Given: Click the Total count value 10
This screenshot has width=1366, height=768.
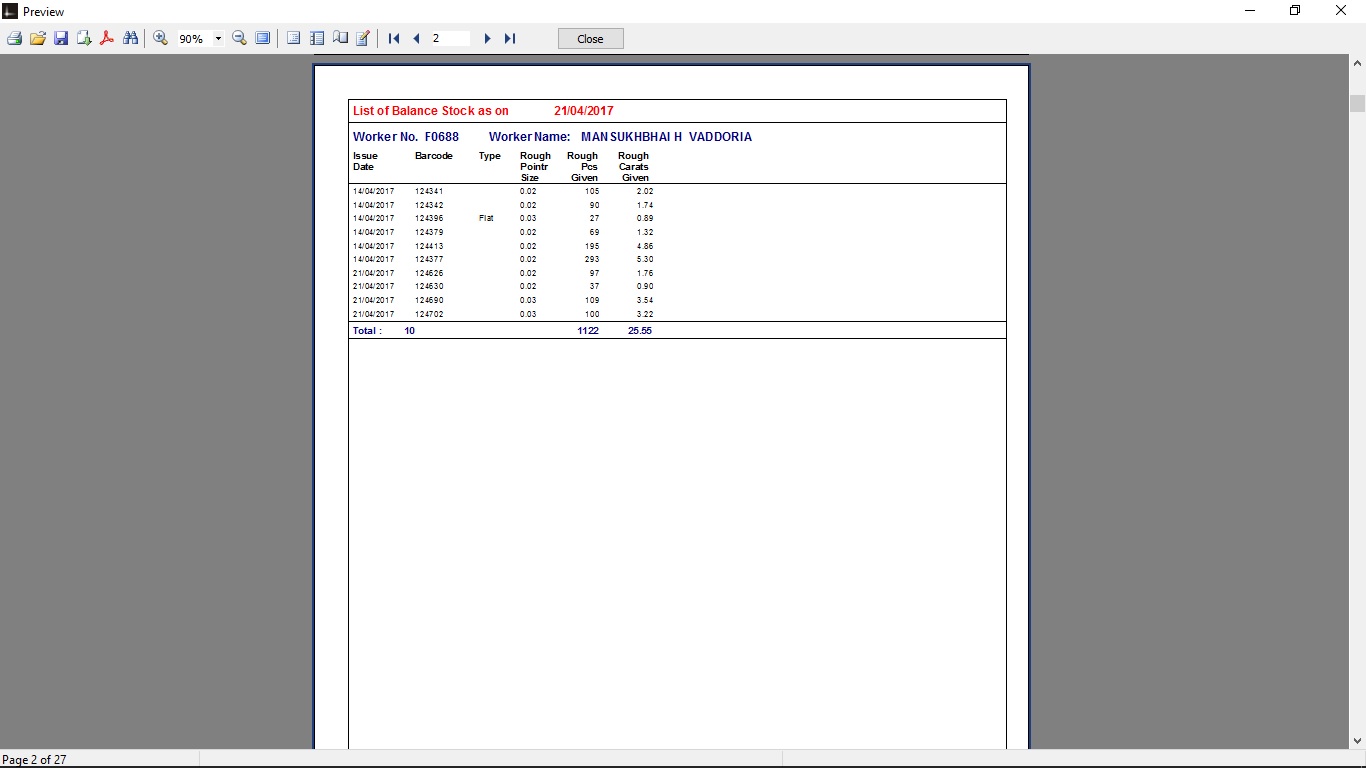Looking at the screenshot, I should 410,331.
